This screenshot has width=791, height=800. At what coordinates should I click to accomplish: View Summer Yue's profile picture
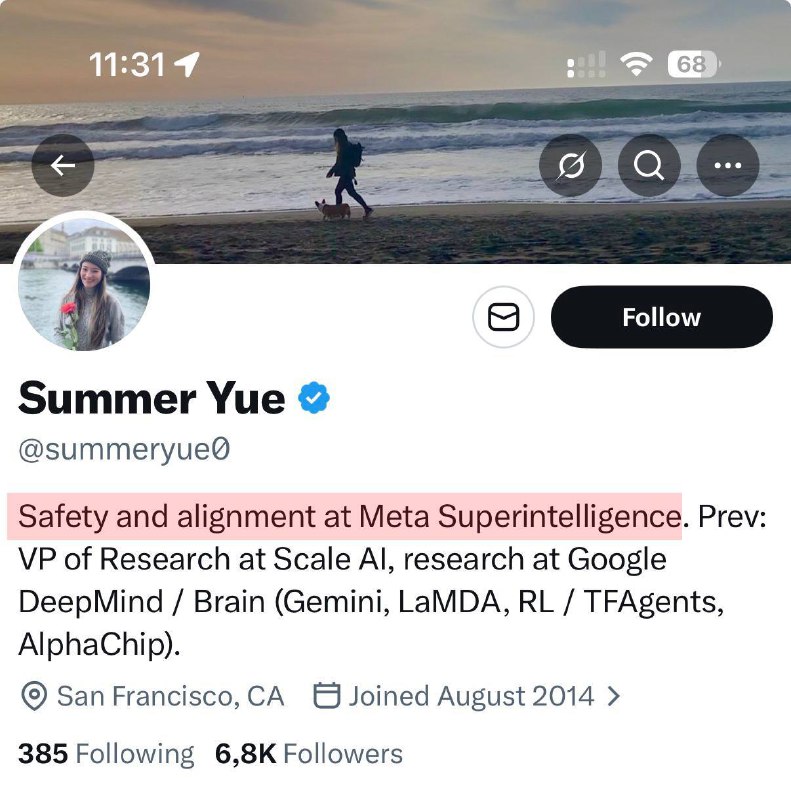pos(83,287)
